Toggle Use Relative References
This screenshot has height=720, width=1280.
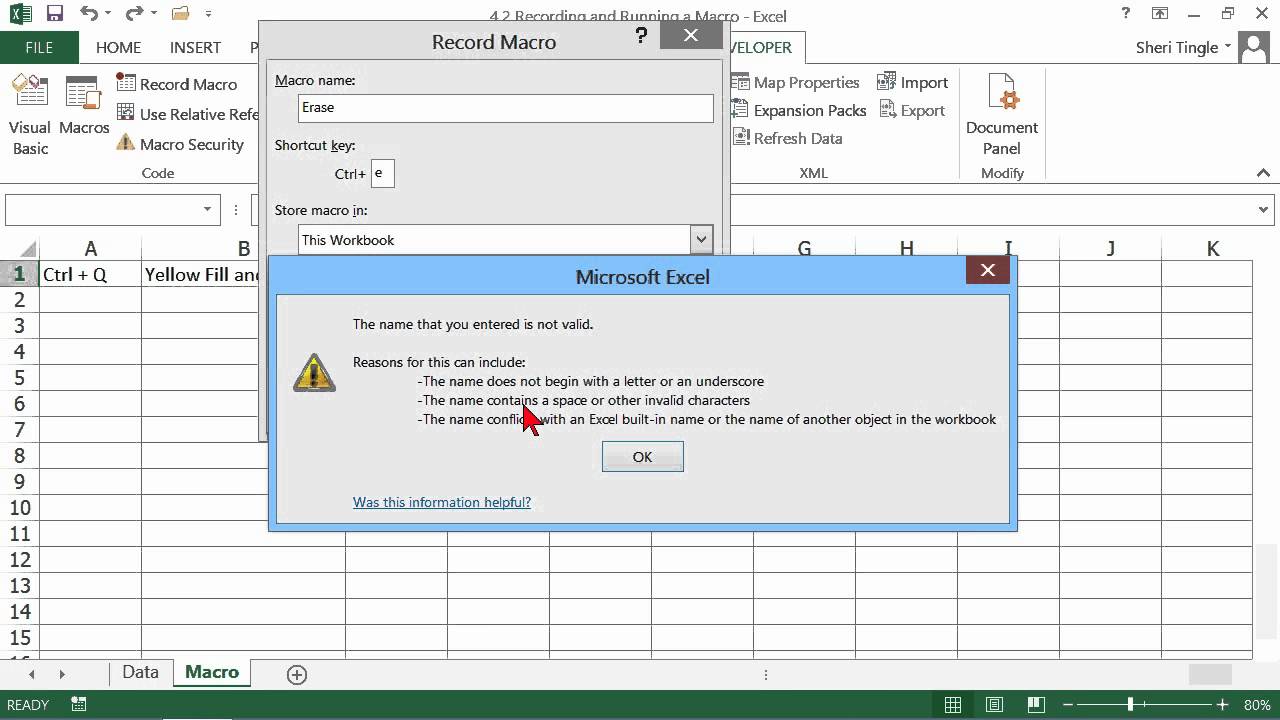125,114
